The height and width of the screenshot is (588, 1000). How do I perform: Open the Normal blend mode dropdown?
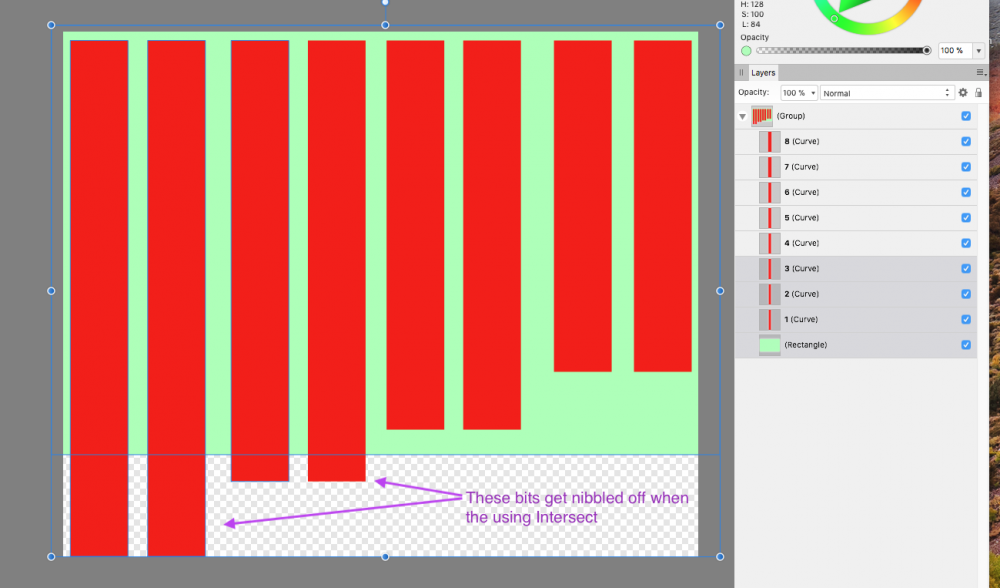click(887, 93)
